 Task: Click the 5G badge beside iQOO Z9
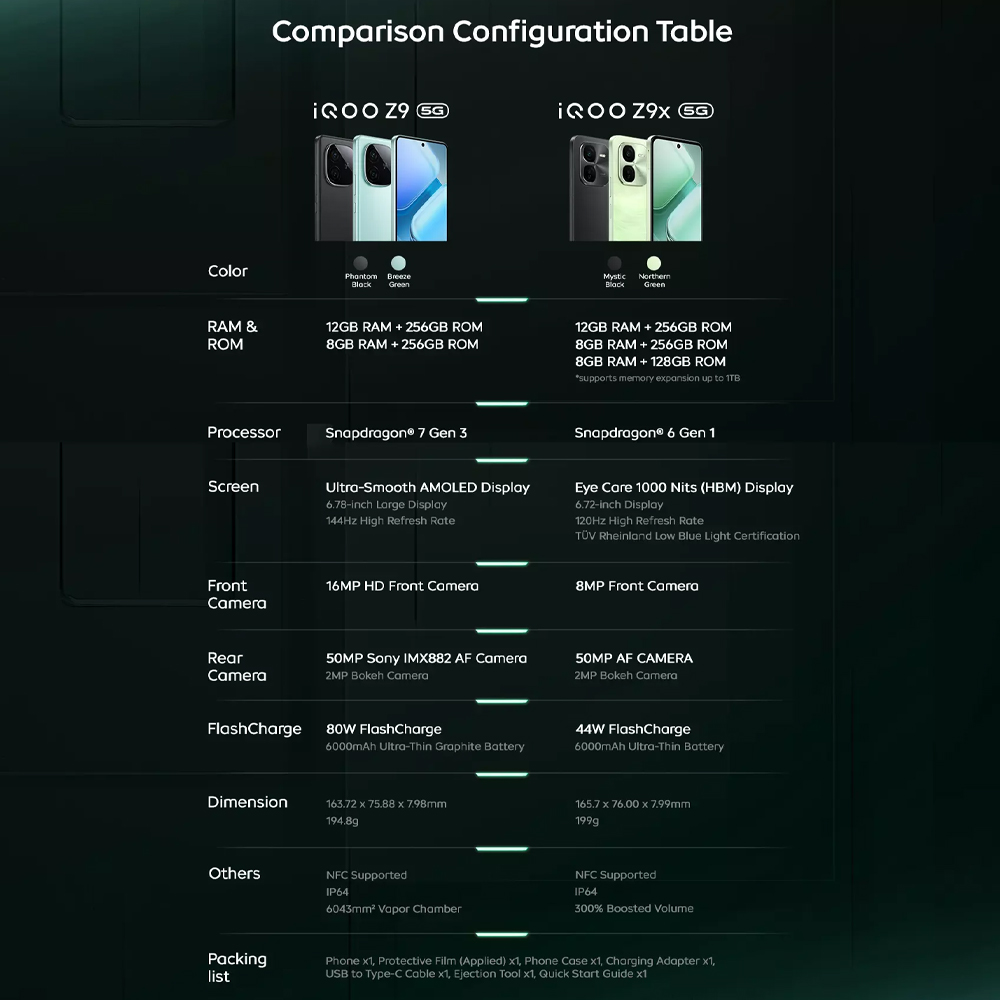[432, 111]
